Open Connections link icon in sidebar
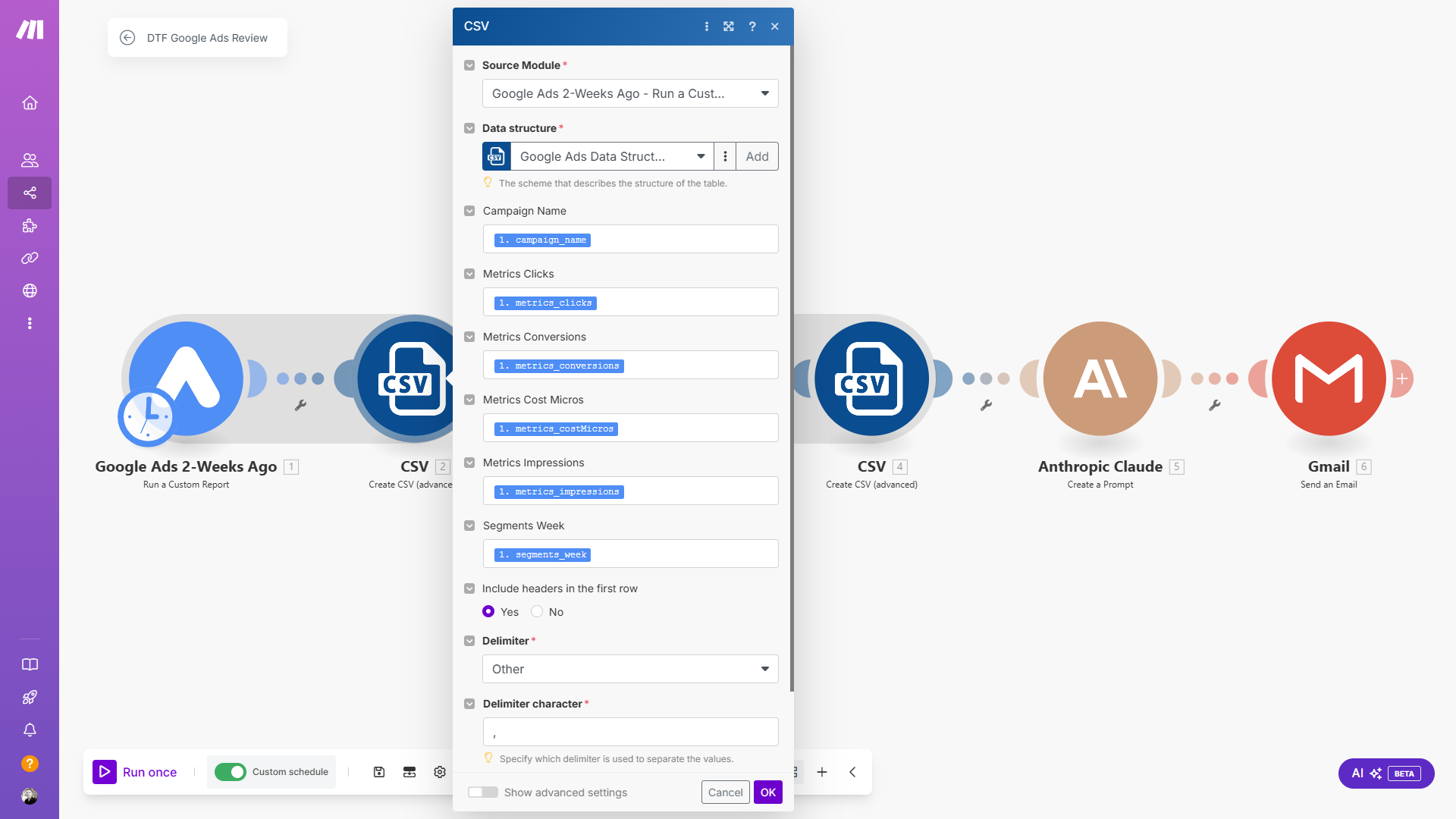 click(x=30, y=258)
